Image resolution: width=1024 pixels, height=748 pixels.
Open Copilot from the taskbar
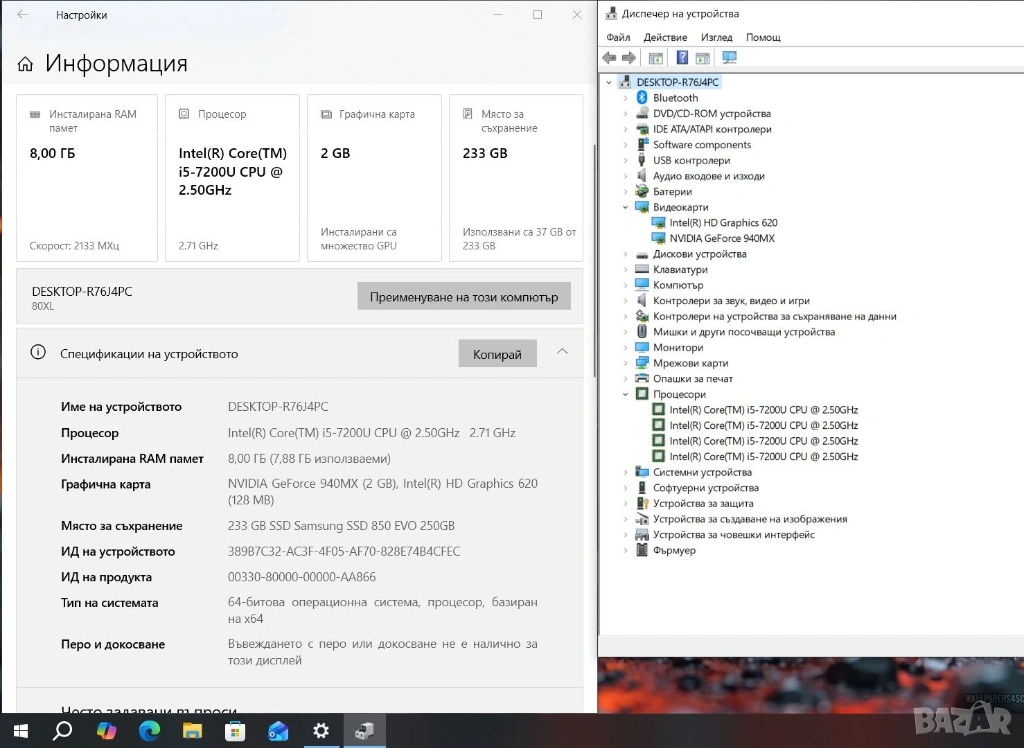tap(106, 731)
